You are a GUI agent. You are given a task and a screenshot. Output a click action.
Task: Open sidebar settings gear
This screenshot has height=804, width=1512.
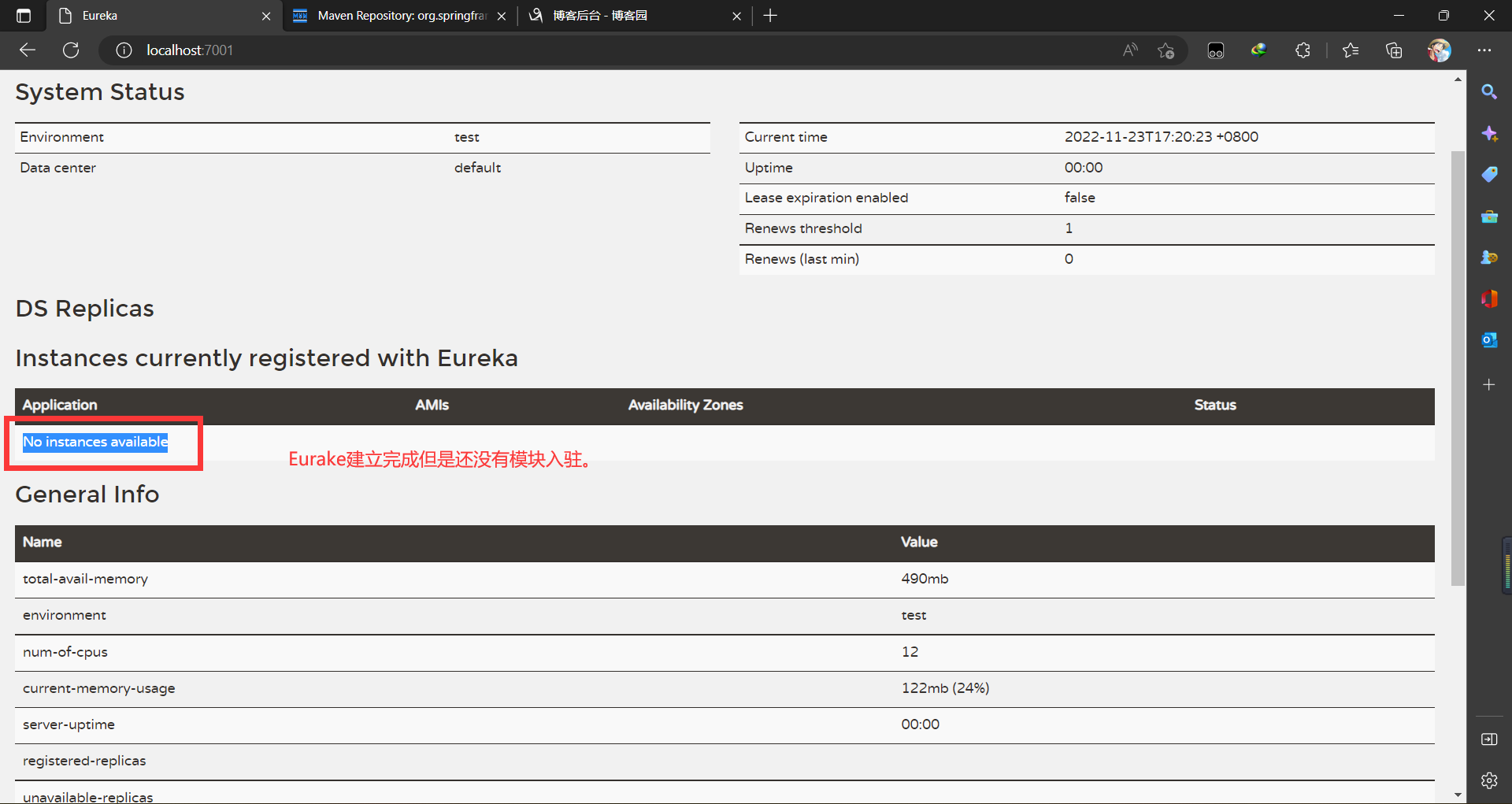tap(1489, 780)
